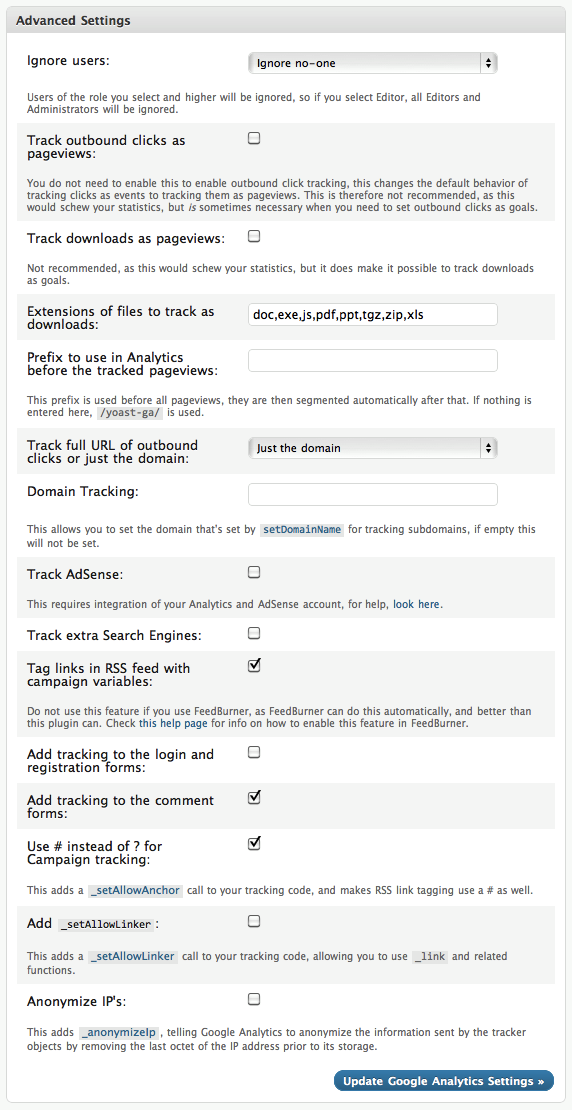Screen dimensions: 572x1110
Task: Open the Ignore users dropdown
Action: 372,63
